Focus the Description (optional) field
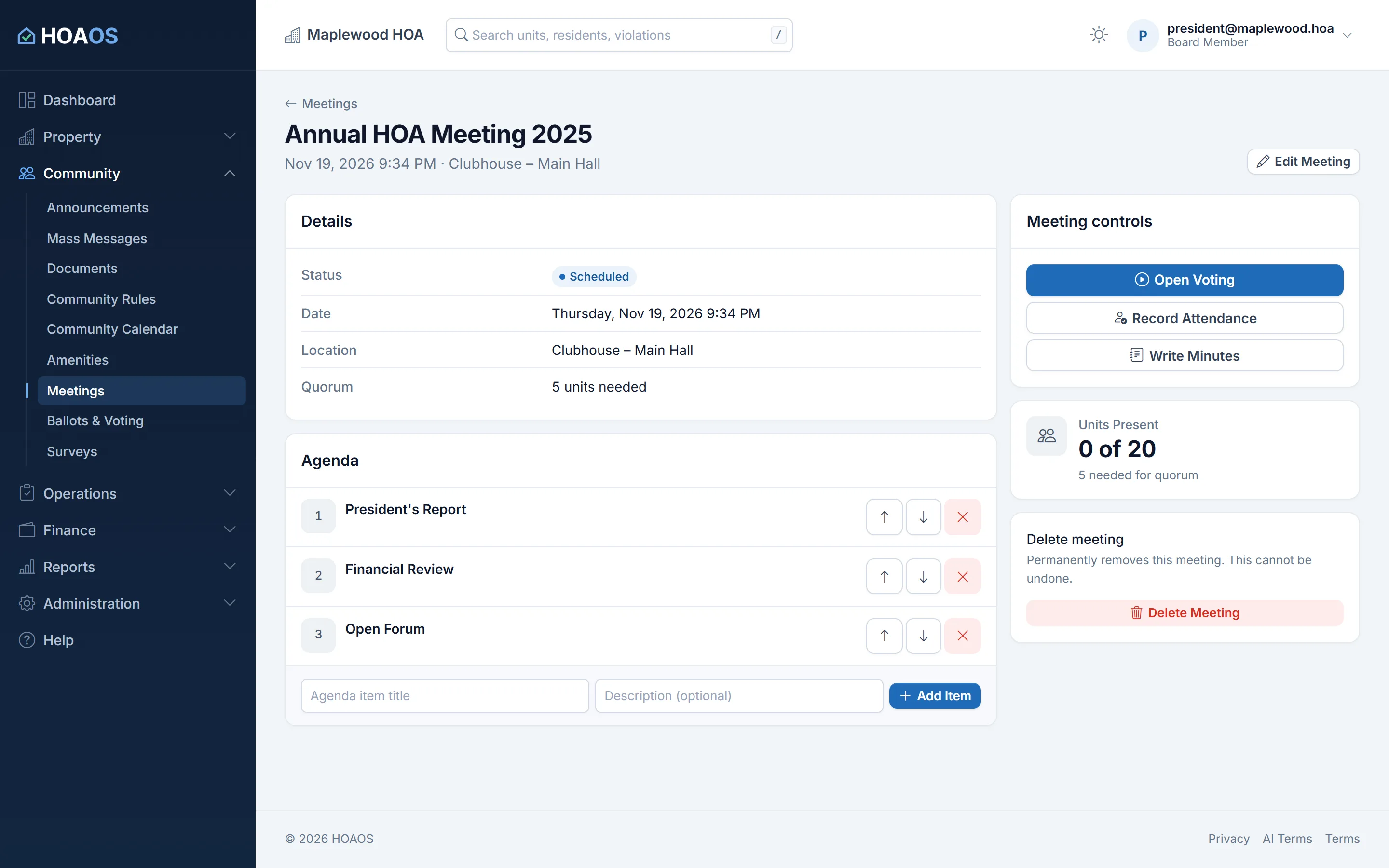 click(x=739, y=696)
